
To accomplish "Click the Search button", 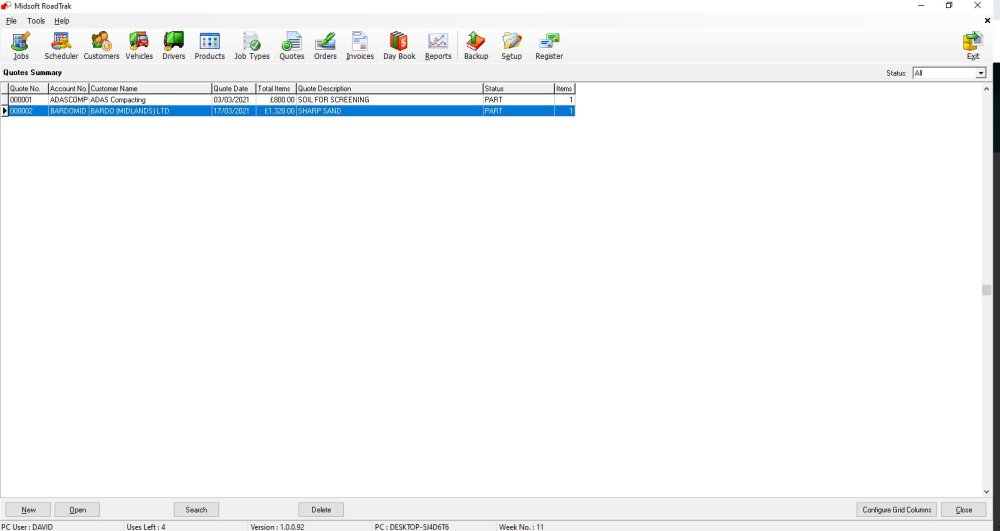I will 196,510.
